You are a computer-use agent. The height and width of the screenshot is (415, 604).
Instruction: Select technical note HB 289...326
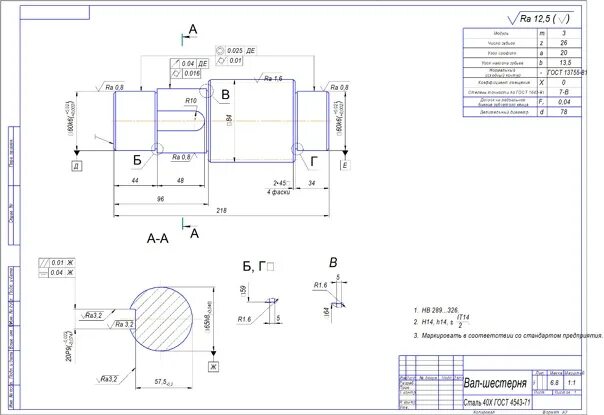tap(436, 310)
